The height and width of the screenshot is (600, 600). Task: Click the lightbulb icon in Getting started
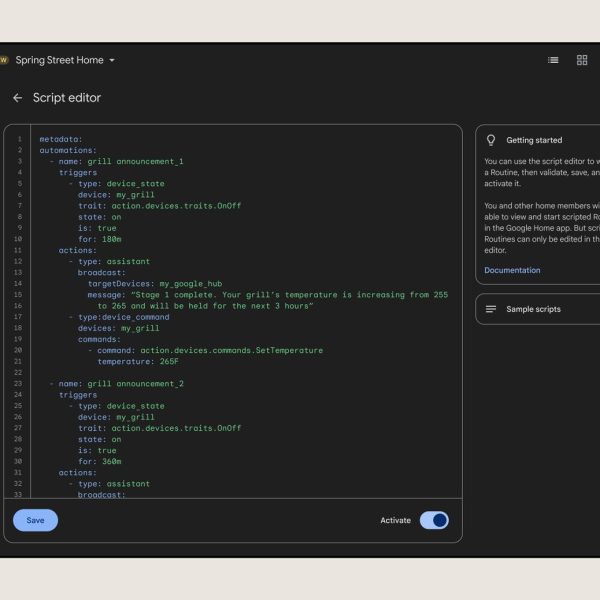click(x=491, y=140)
